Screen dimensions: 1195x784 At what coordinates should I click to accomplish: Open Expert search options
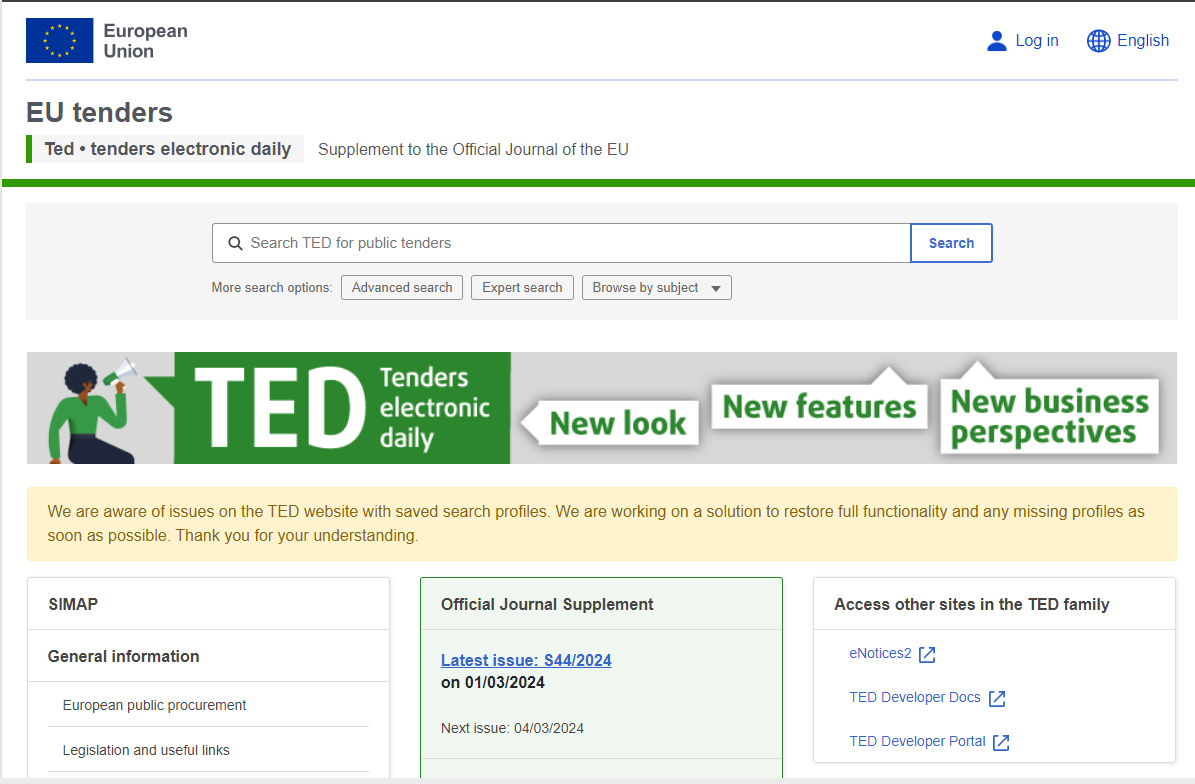[522, 287]
